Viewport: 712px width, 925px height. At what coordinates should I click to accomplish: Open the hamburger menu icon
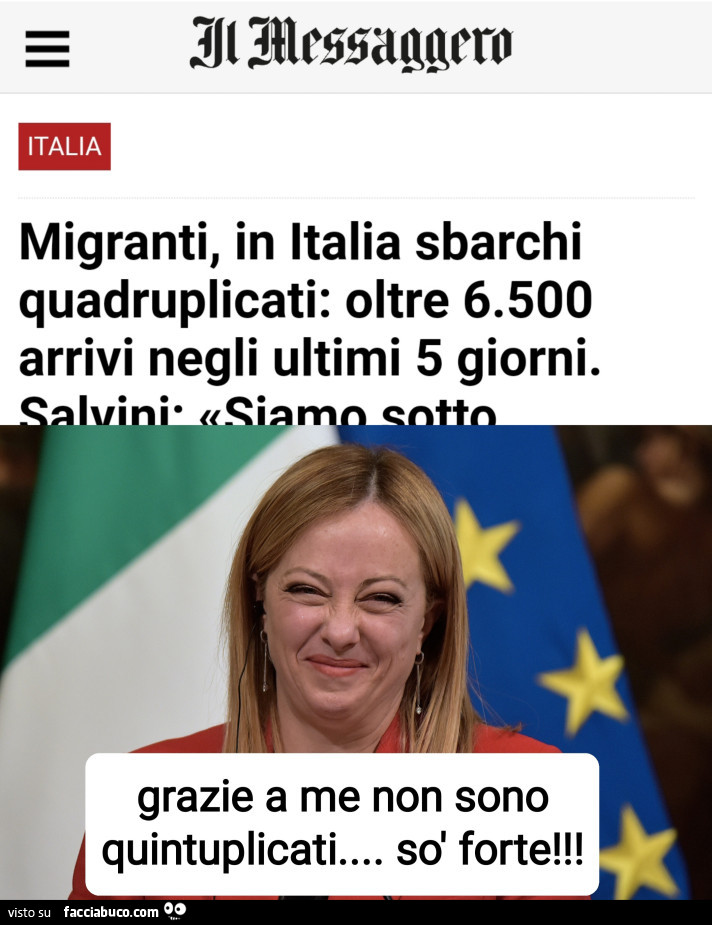coord(47,48)
